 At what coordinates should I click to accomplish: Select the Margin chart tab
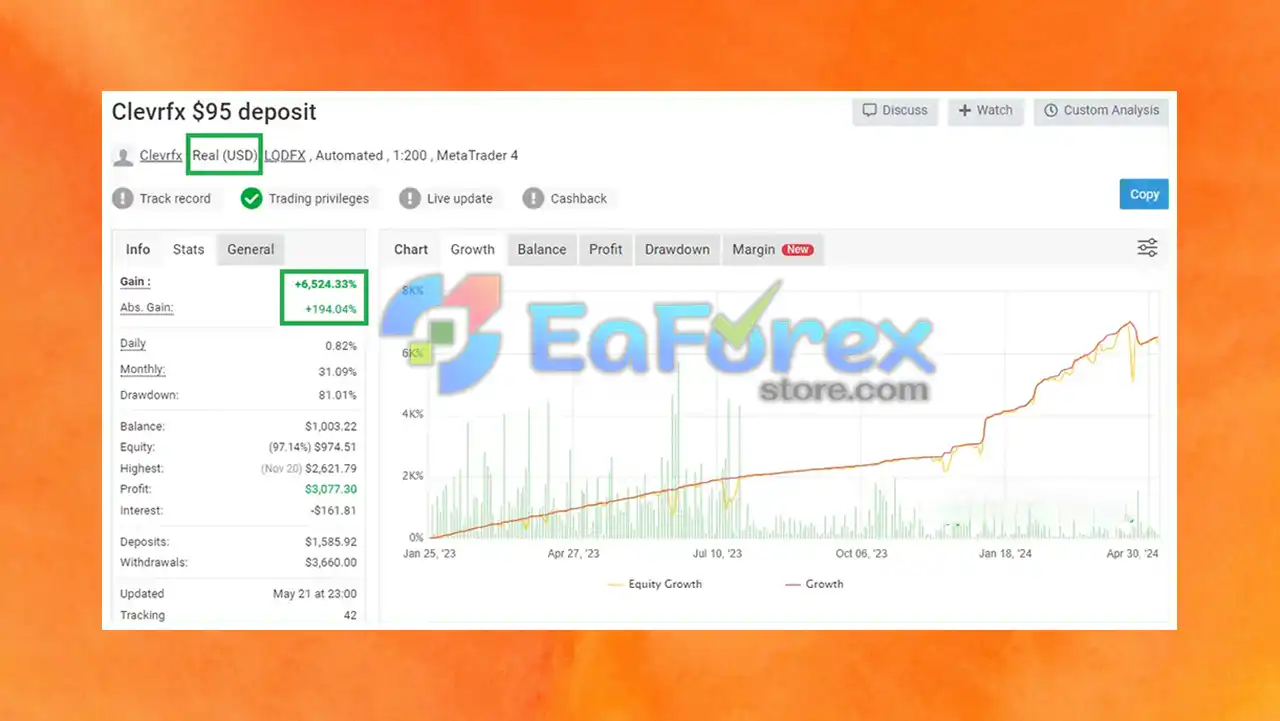772,249
